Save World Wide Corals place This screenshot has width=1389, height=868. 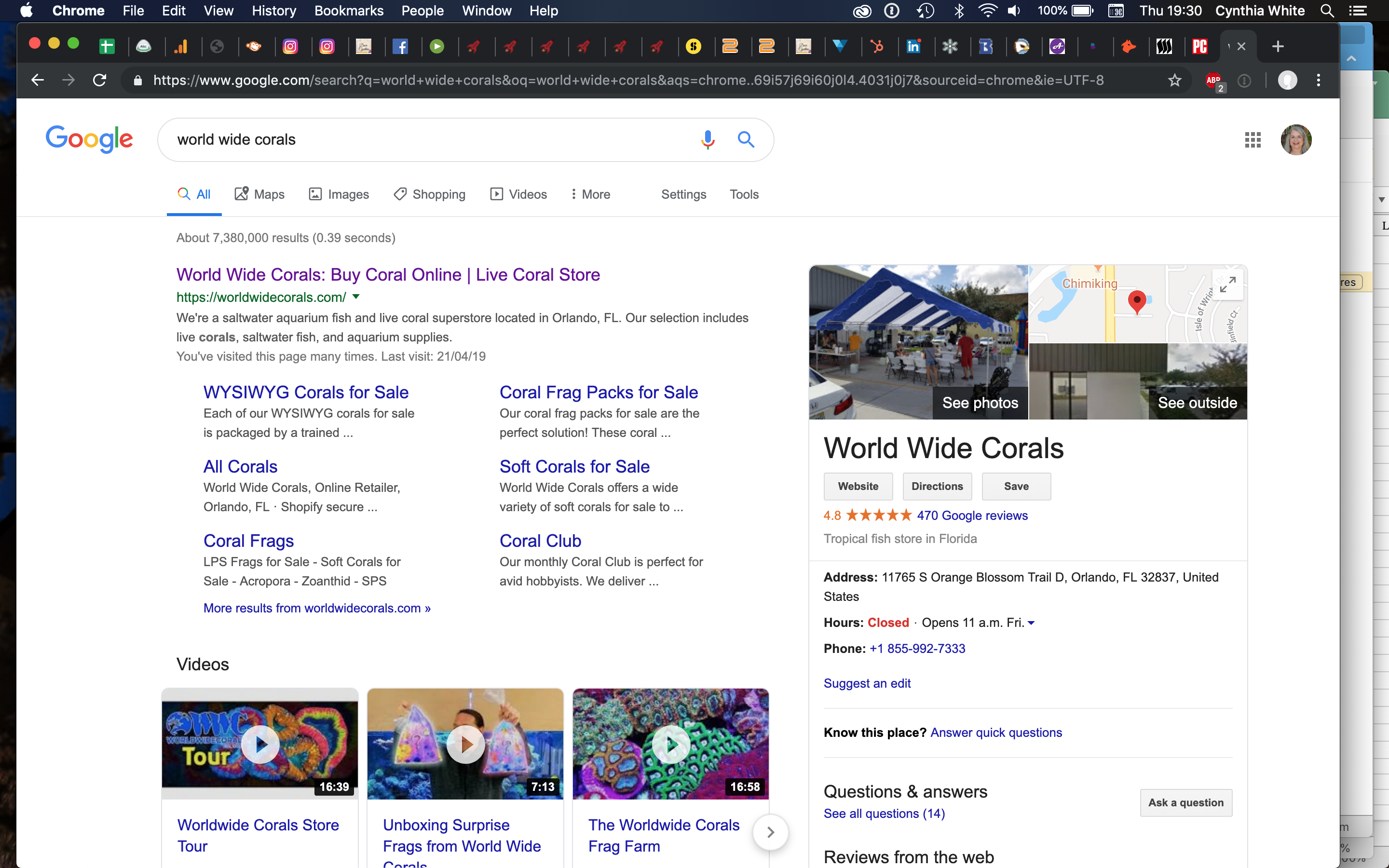point(1017,486)
